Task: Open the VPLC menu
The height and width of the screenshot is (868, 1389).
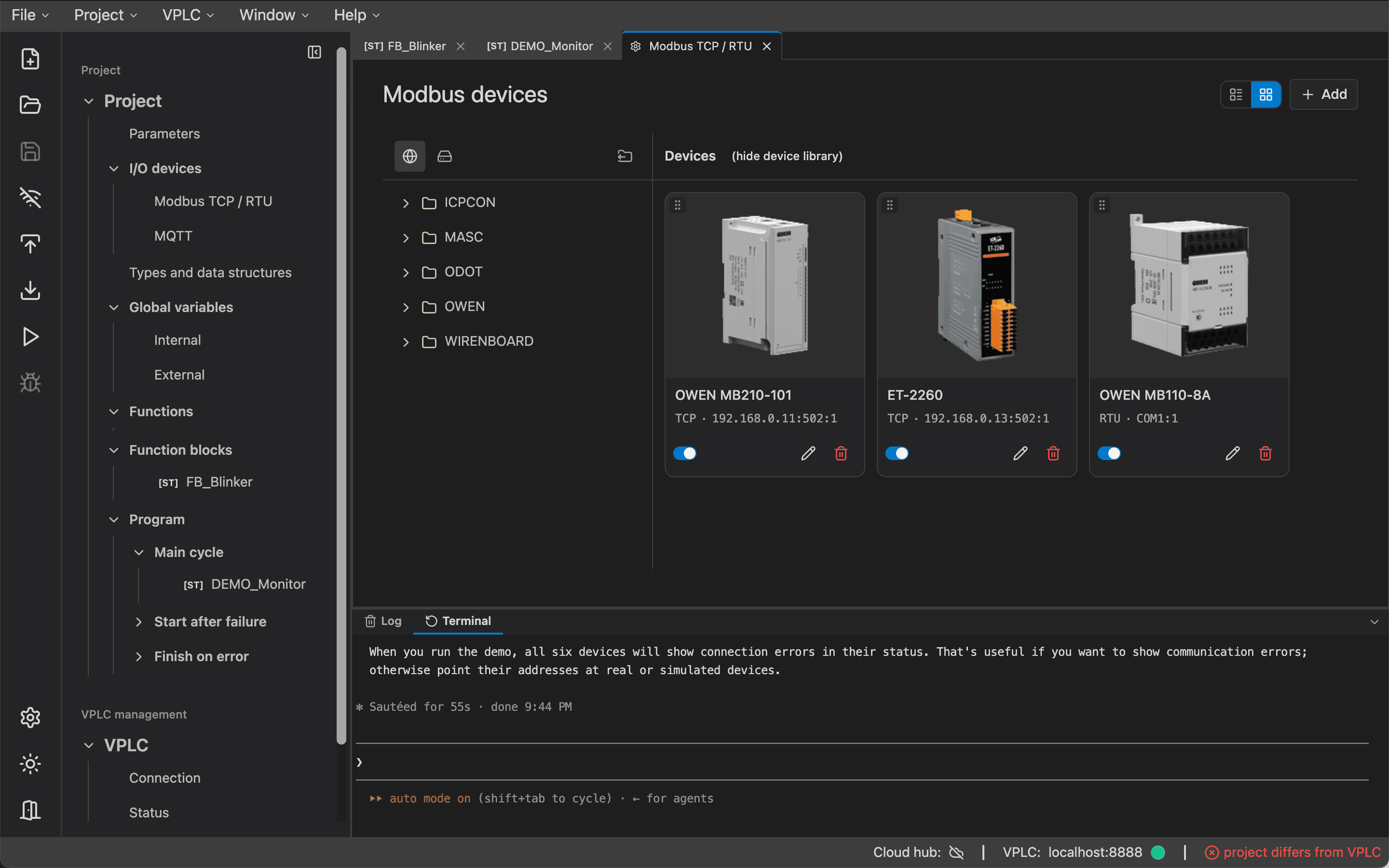Action: (188, 15)
